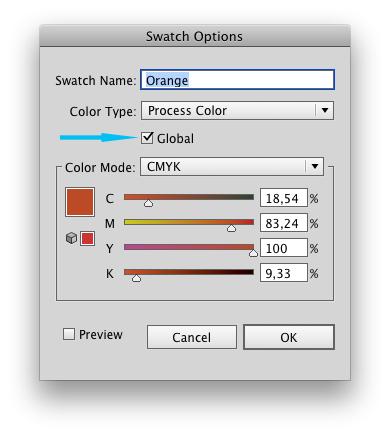Click the out-of-gamut cube warning icon
The width and height of the screenshot is (390, 435).
click(x=71, y=238)
